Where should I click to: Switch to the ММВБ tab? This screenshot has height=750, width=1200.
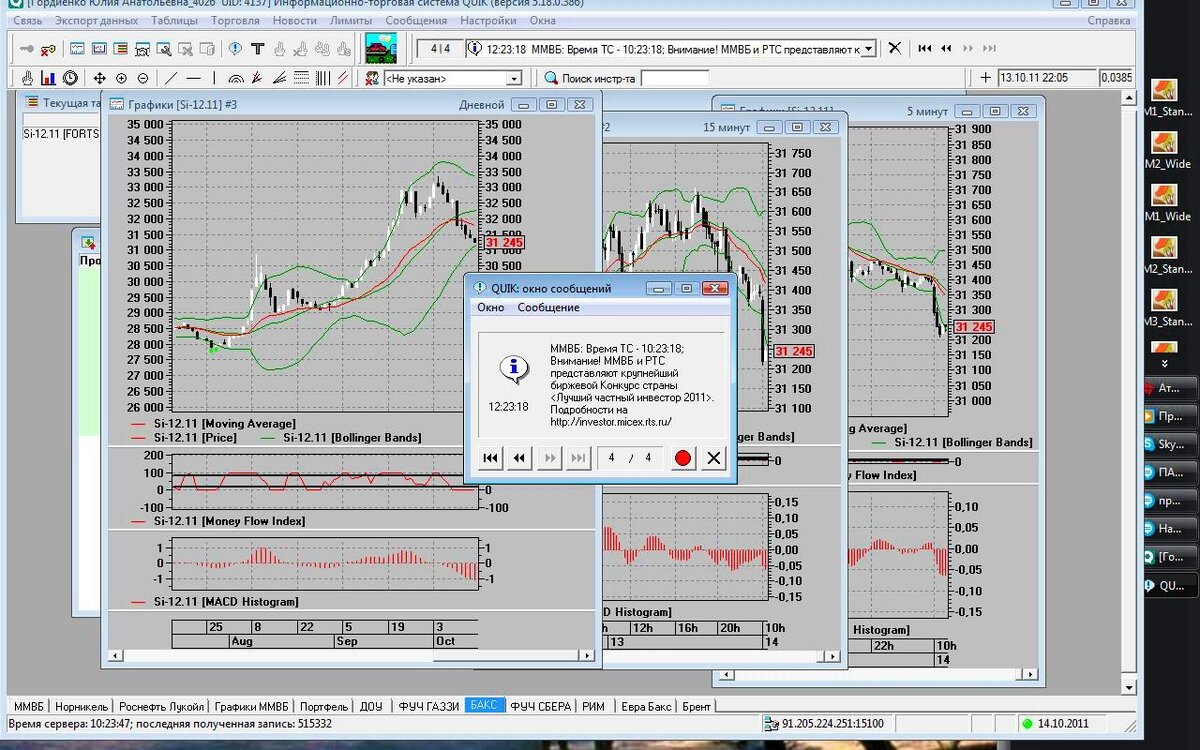point(28,706)
